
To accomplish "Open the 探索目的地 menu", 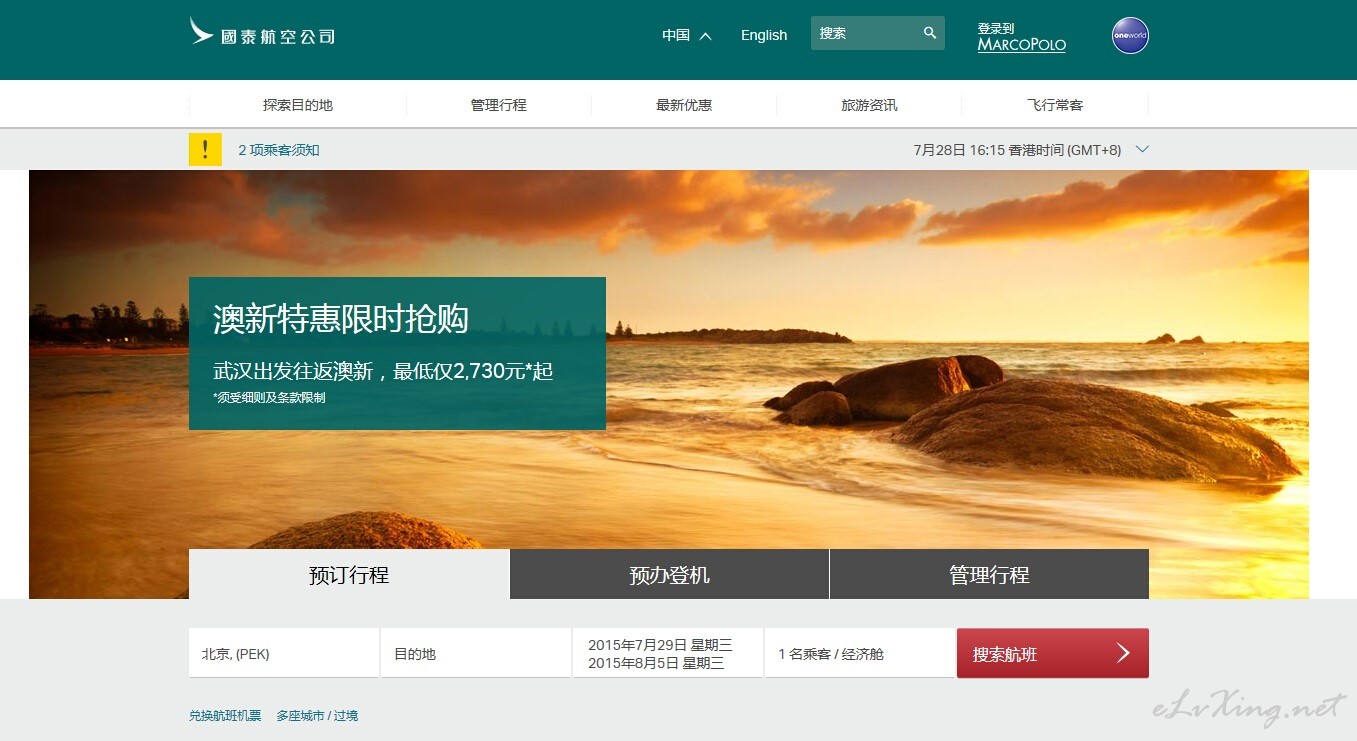I will [x=298, y=105].
